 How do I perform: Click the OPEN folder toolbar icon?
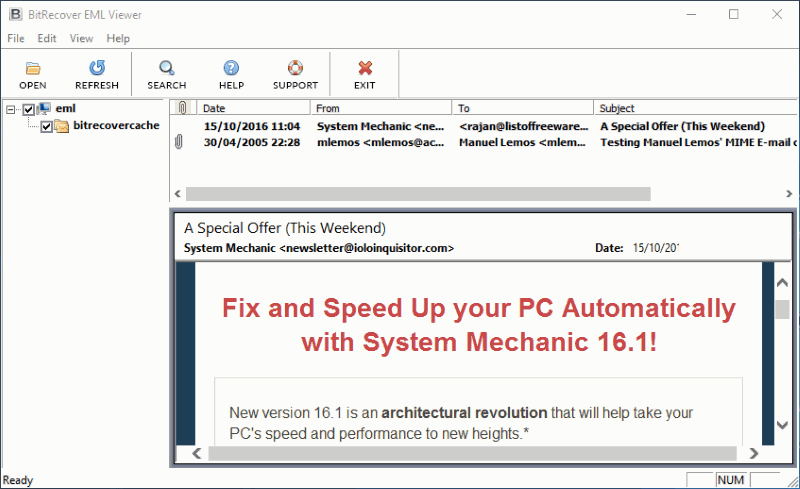pyautogui.click(x=33, y=68)
